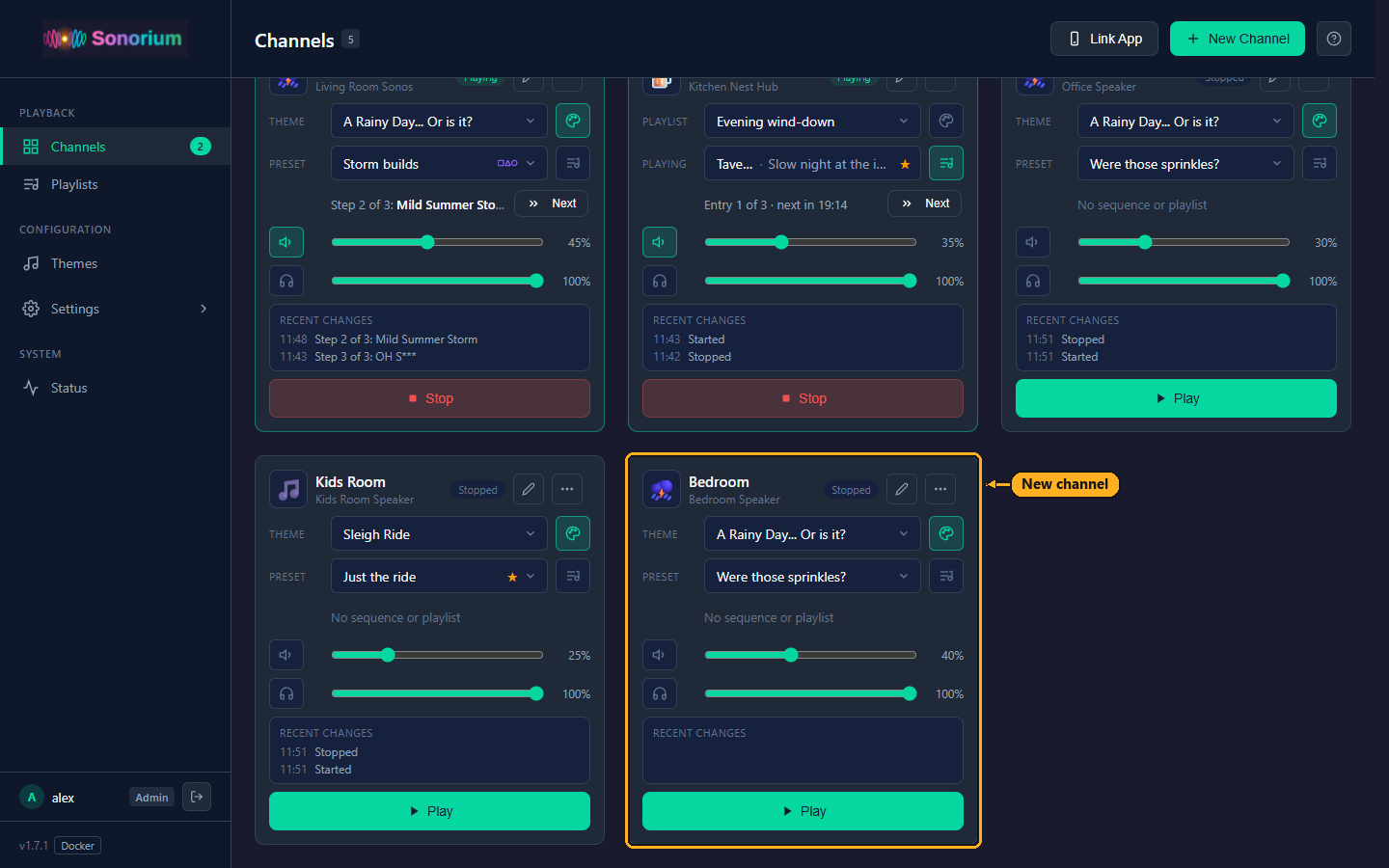Click the Link App button
The image size is (1389, 868).
pos(1104,39)
